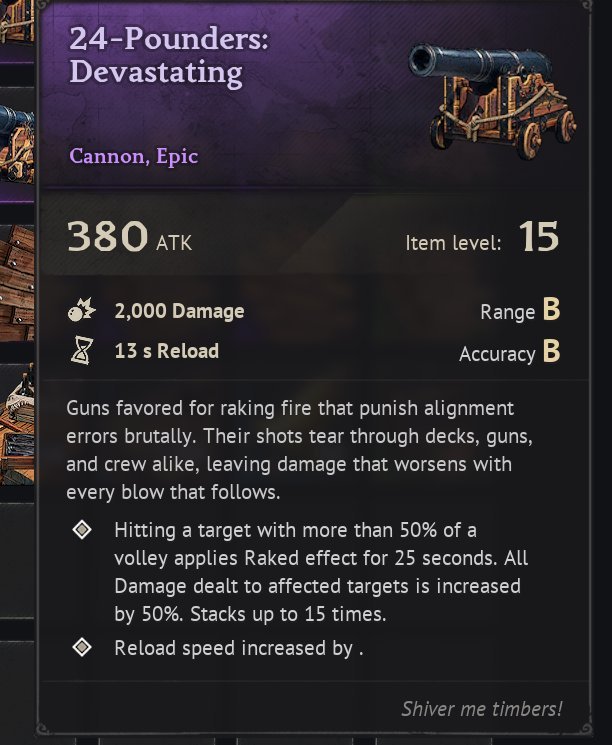Select the wooden planks inventory slot at left edge
The image size is (612, 745).
pos(17,284)
